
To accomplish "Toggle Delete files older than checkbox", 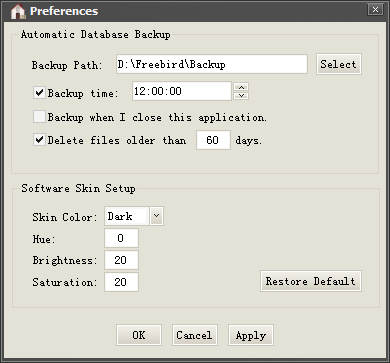I will (x=39, y=140).
